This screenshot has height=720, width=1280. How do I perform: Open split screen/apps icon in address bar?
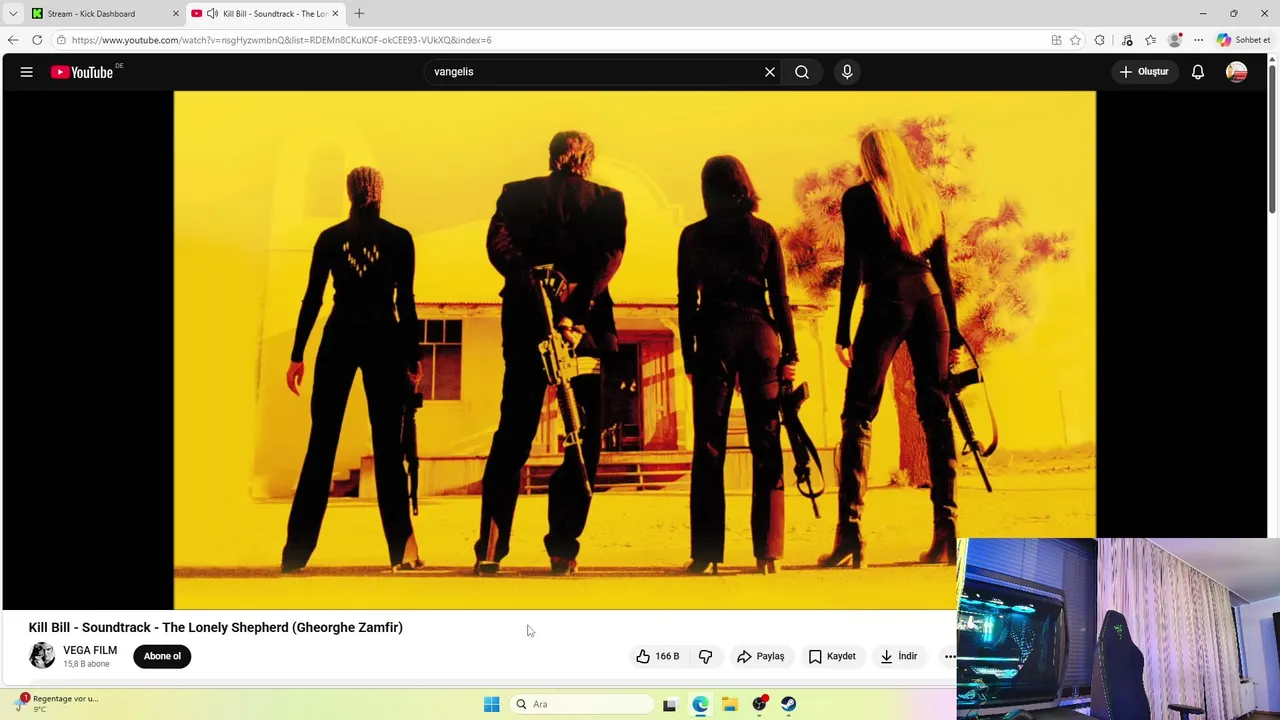[x=1056, y=40]
